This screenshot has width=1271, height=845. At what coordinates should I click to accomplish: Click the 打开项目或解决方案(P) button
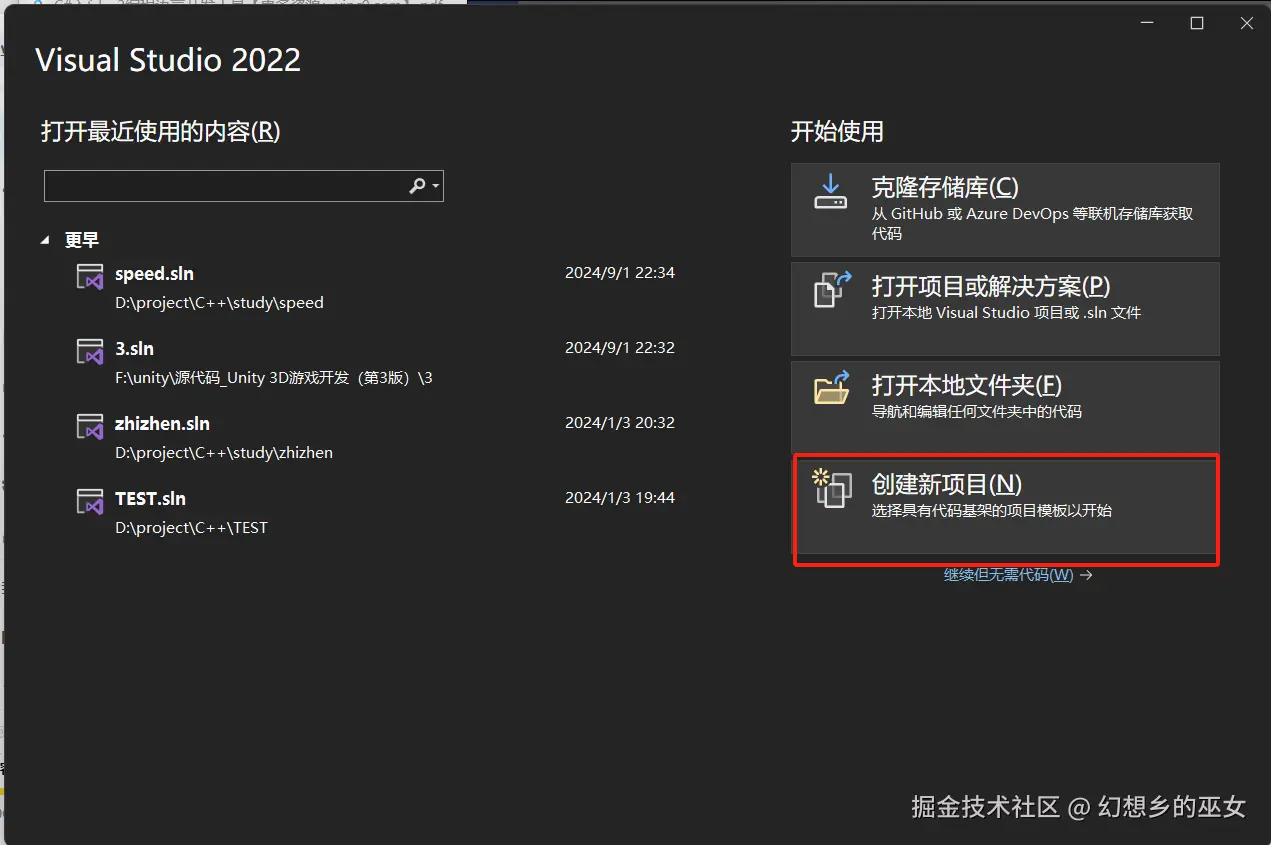coord(1005,308)
